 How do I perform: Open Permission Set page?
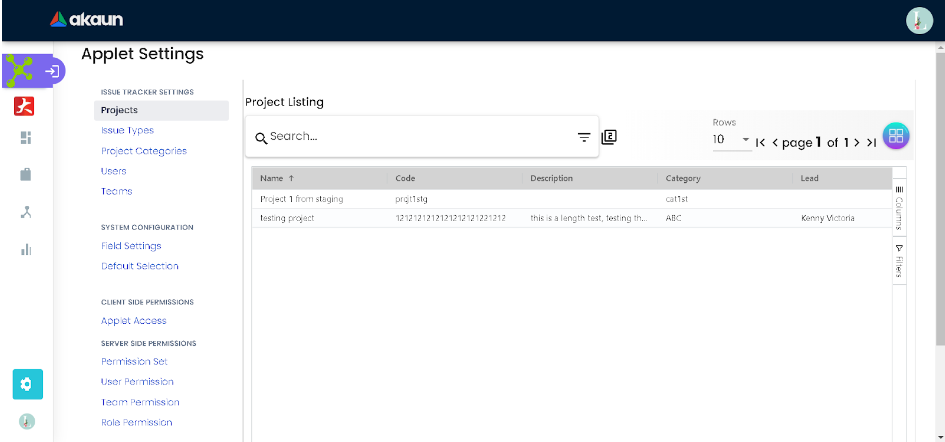pyautogui.click(x=134, y=362)
